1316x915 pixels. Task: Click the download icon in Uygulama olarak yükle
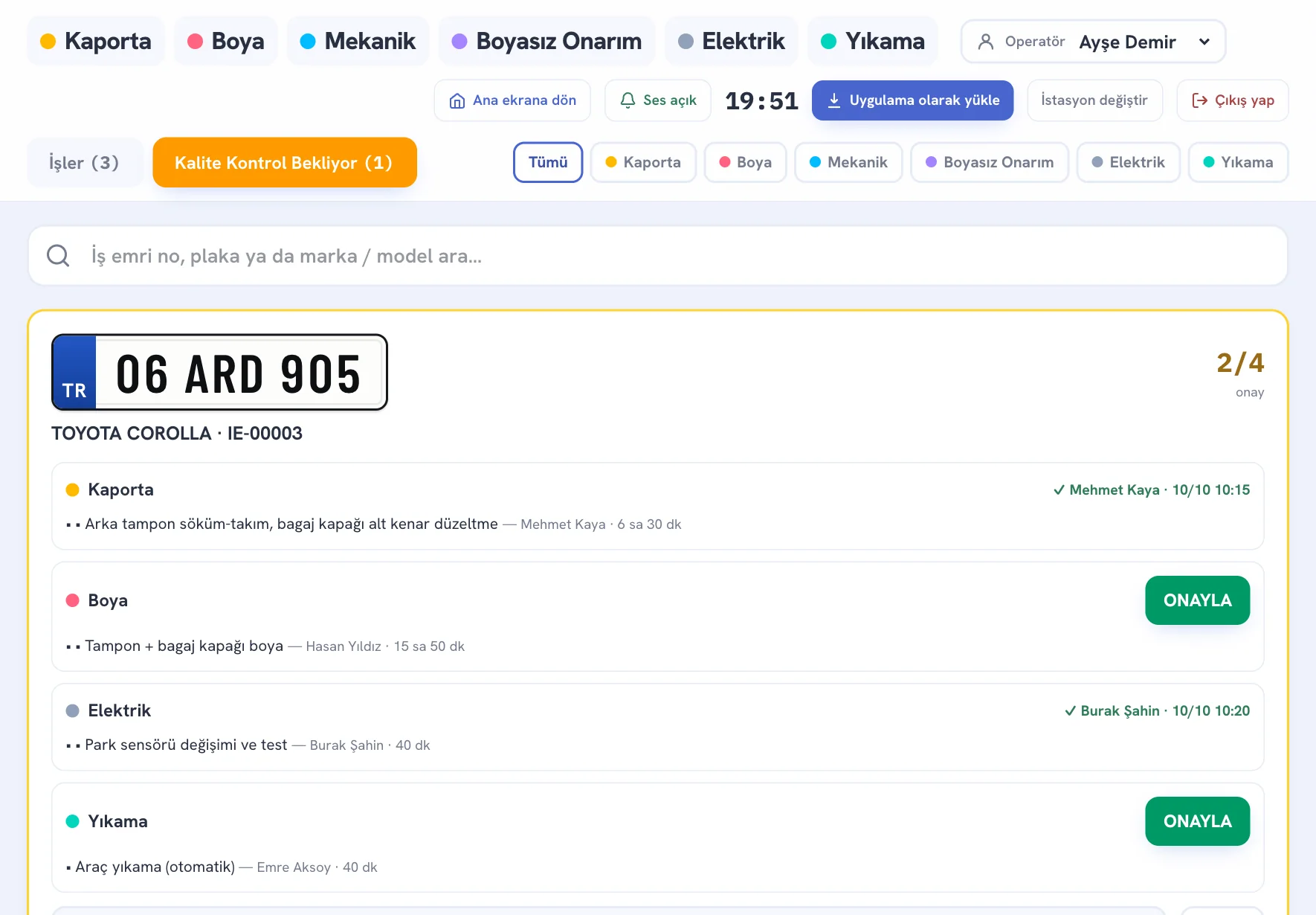[834, 100]
